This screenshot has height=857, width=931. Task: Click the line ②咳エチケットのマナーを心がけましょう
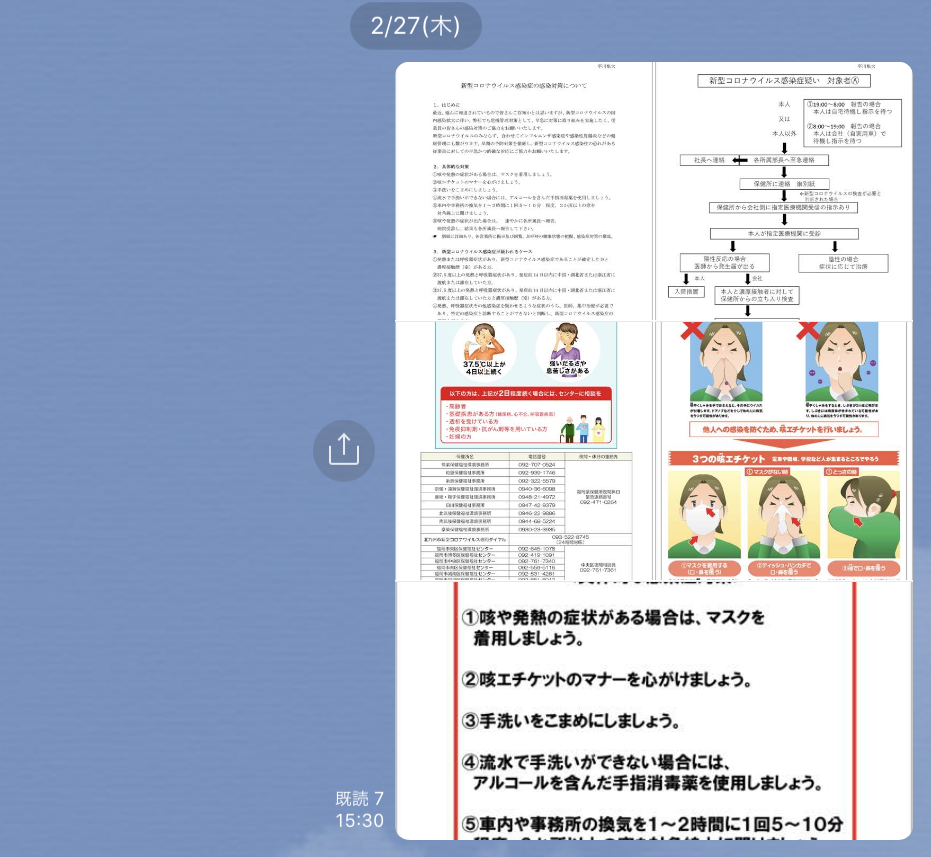606,679
